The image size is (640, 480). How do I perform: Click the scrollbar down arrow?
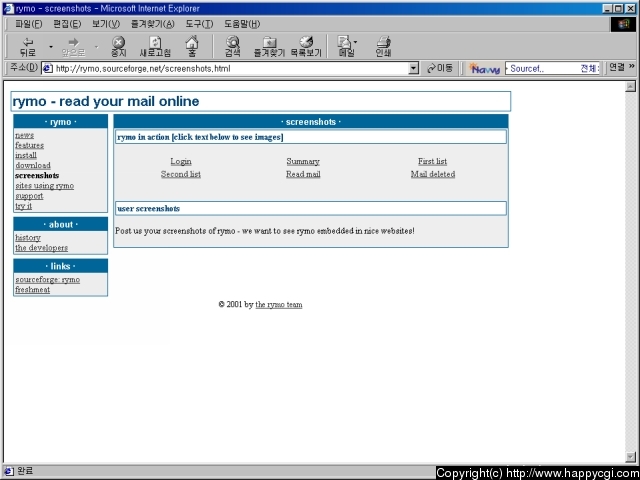pos(631,457)
